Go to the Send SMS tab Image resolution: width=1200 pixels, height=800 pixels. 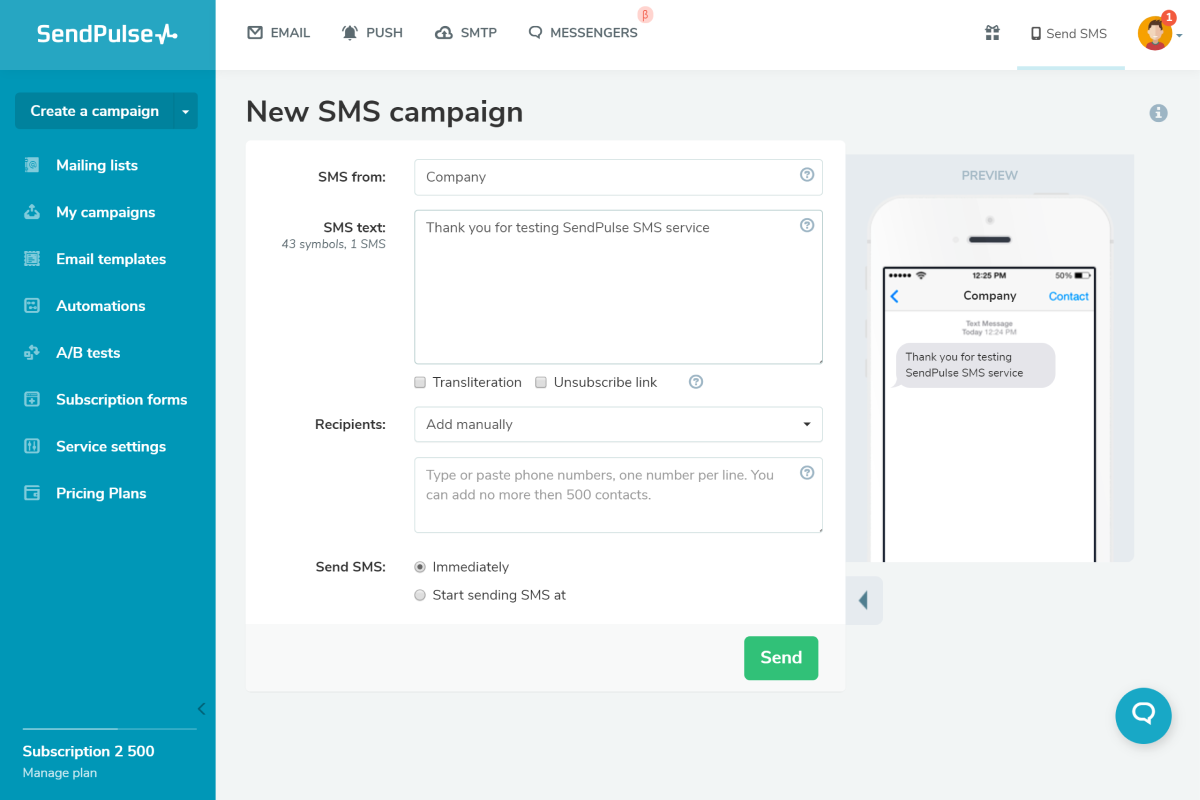pyautogui.click(x=1070, y=34)
